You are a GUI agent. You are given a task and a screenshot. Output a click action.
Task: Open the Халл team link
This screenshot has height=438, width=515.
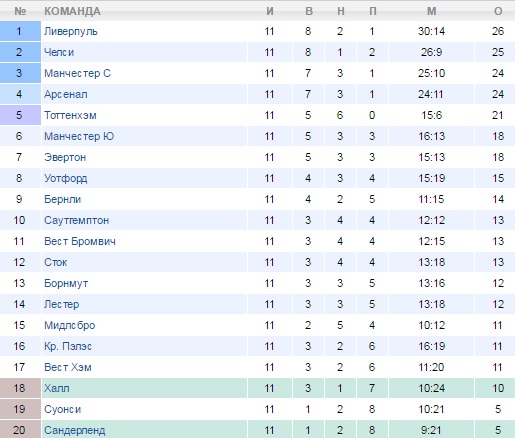pyautogui.click(x=57, y=388)
